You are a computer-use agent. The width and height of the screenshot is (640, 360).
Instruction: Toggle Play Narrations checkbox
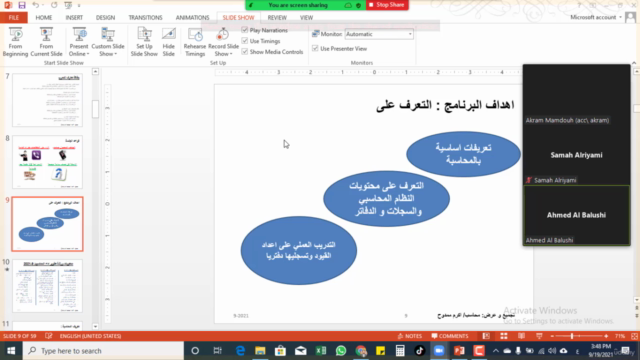(x=244, y=30)
